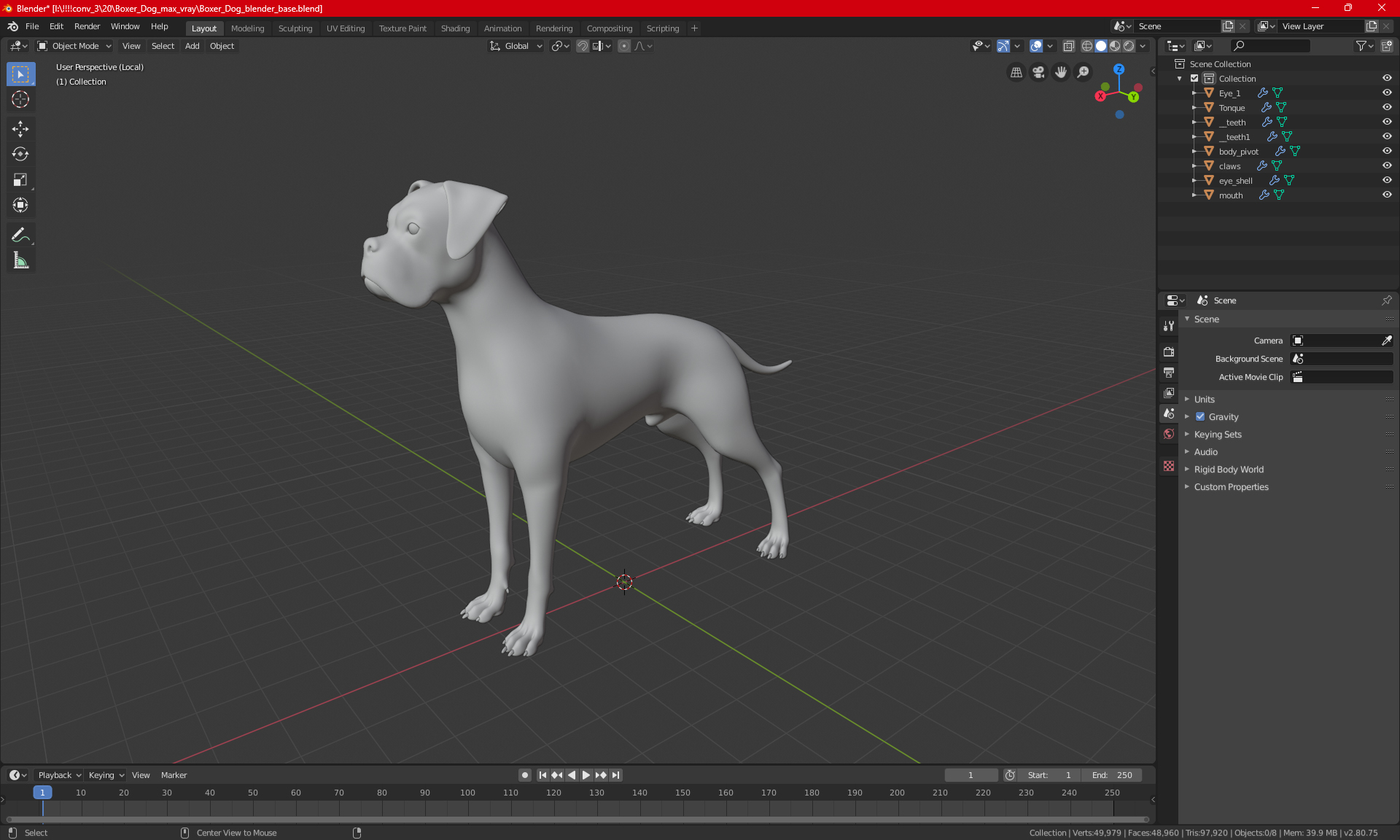Toggle Collection visibility eye icon
The image size is (1400, 840).
click(1387, 78)
